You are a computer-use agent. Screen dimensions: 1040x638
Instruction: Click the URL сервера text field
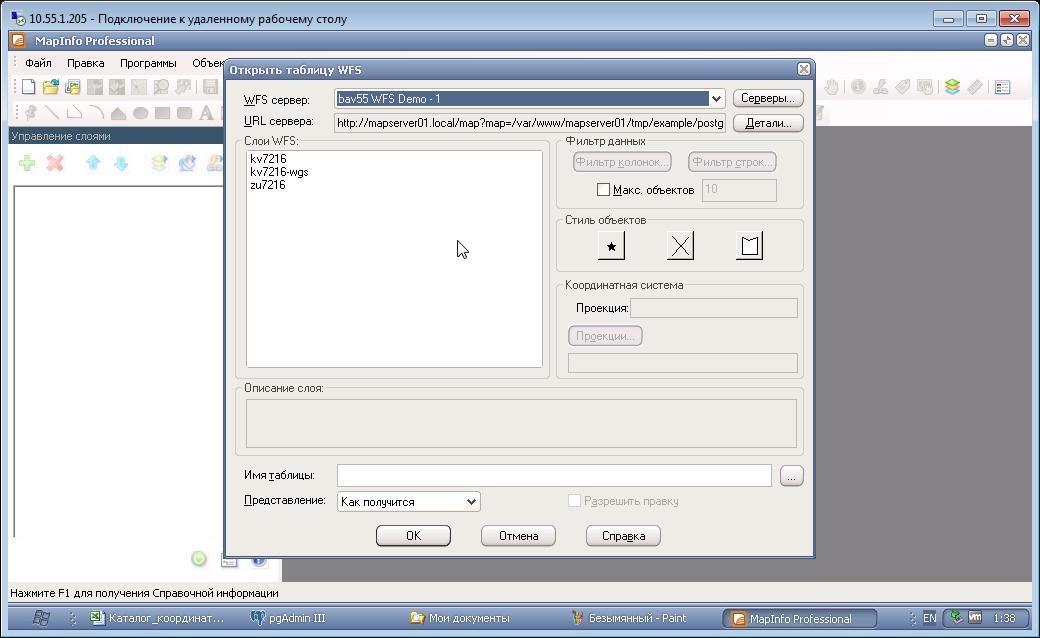(529, 123)
